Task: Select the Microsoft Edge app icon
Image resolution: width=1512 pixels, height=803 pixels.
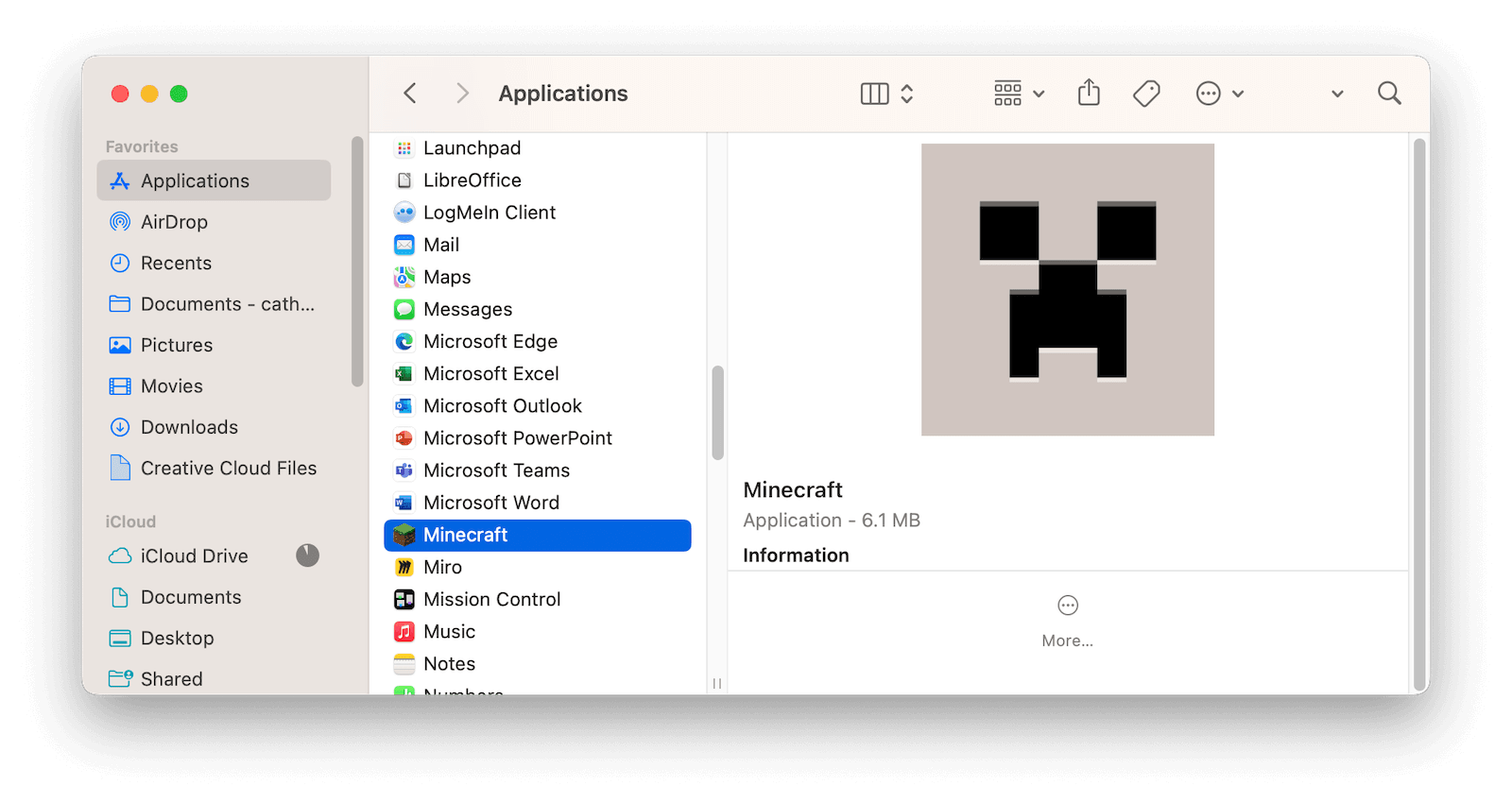Action: click(404, 341)
